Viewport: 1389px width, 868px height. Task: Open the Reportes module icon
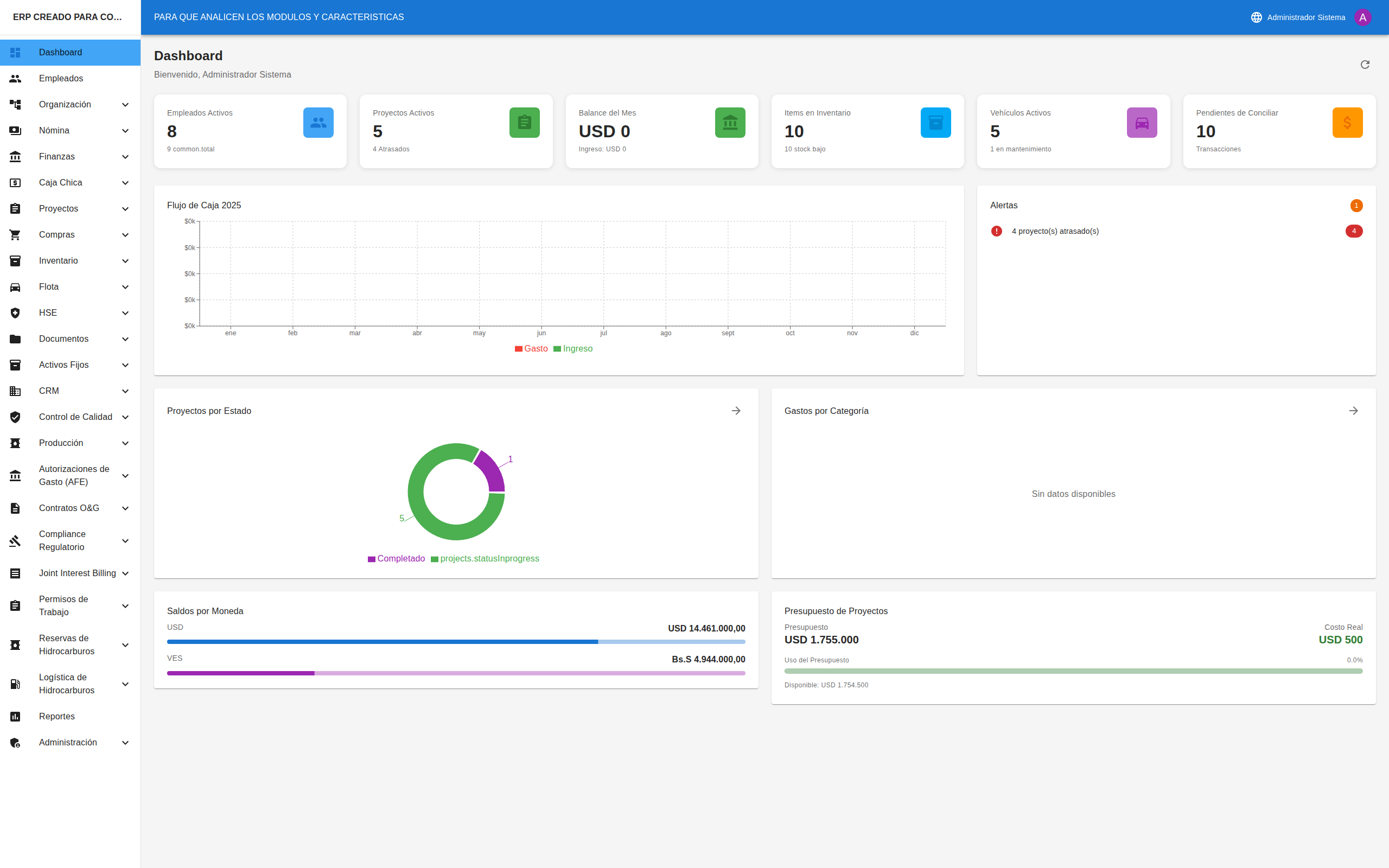pyautogui.click(x=15, y=716)
